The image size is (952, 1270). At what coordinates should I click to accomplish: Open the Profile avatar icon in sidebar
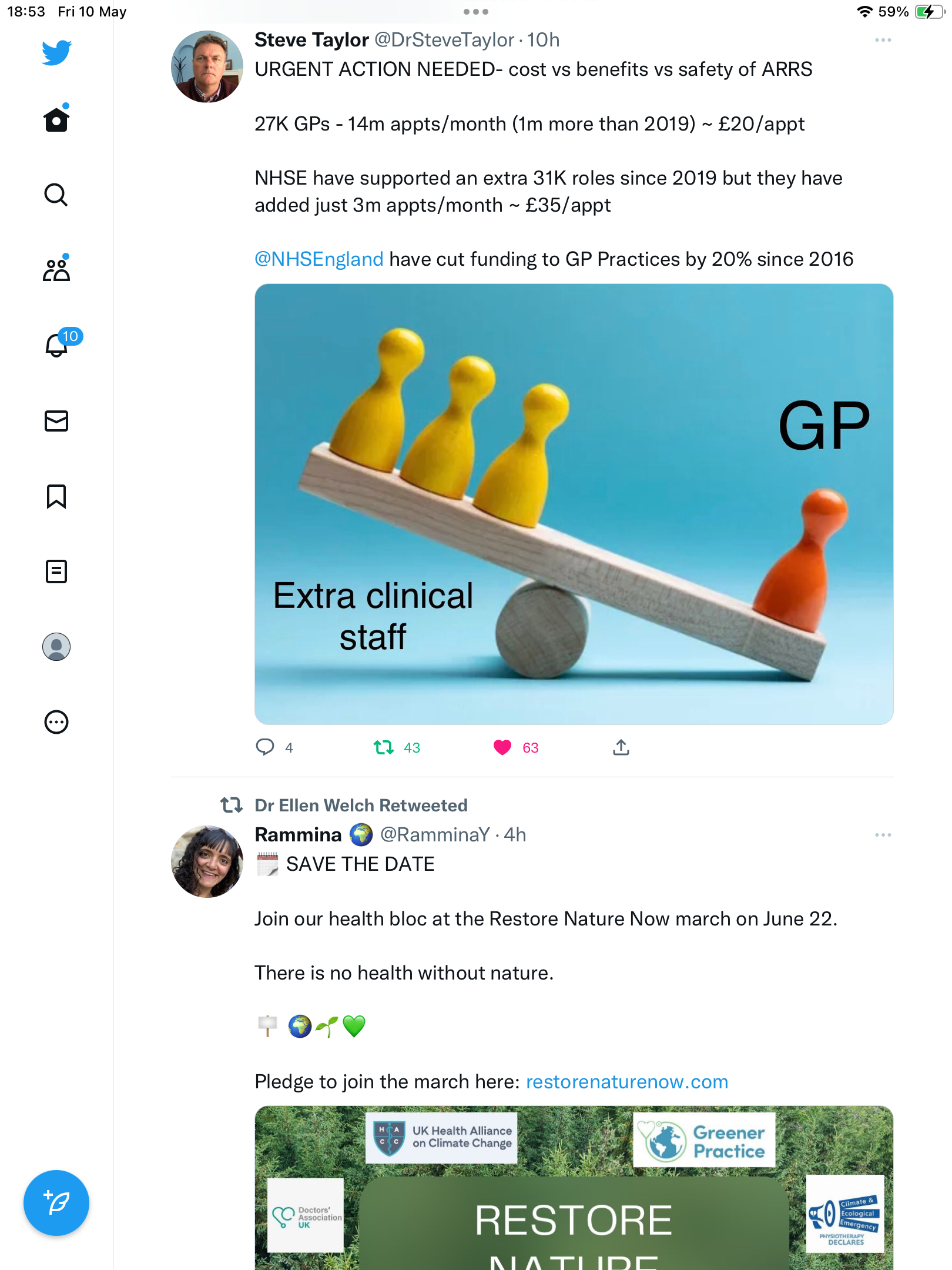click(56, 647)
